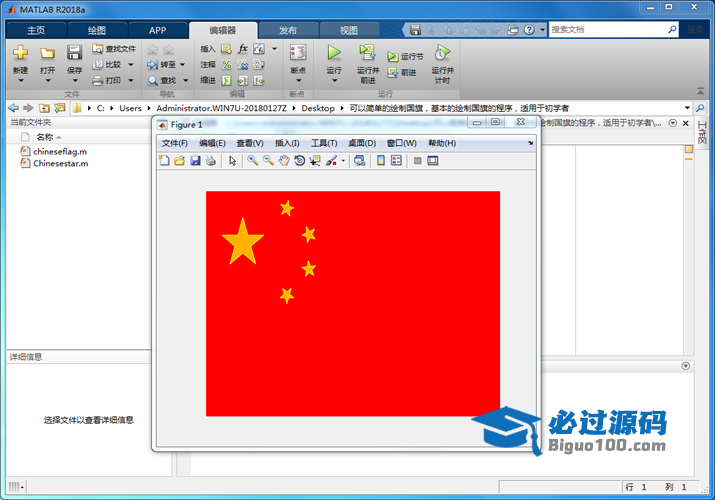
Task: Open Figure 1 插入(I) menu
Action: coord(287,143)
